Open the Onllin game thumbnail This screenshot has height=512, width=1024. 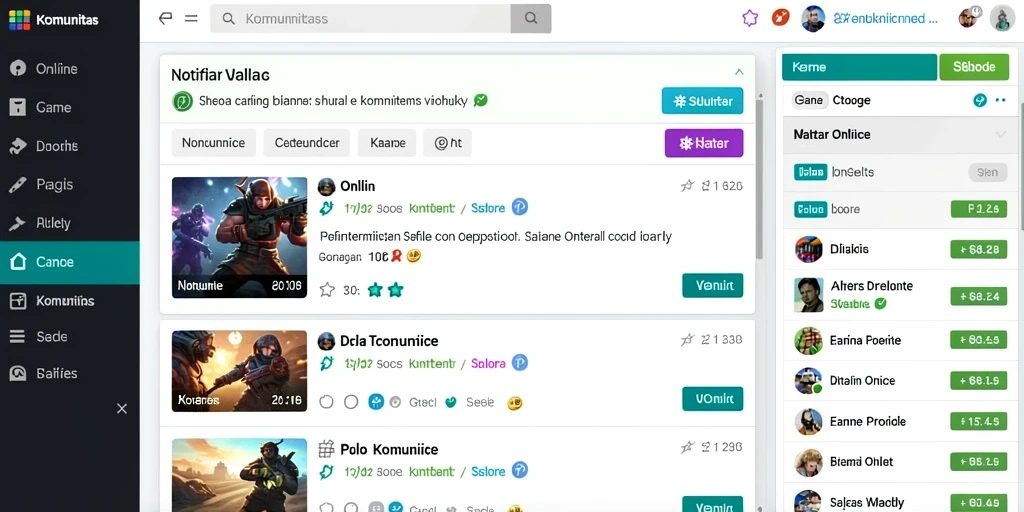[240, 238]
